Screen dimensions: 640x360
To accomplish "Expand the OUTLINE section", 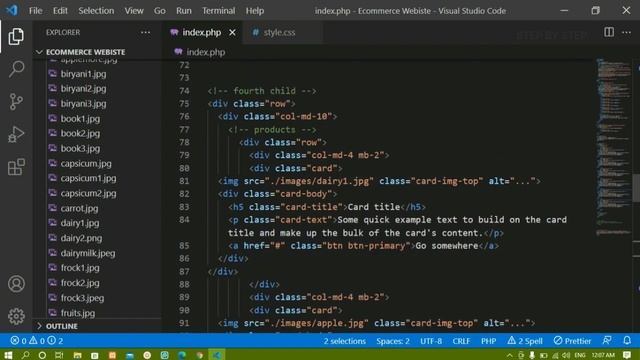I will coord(61,326).
